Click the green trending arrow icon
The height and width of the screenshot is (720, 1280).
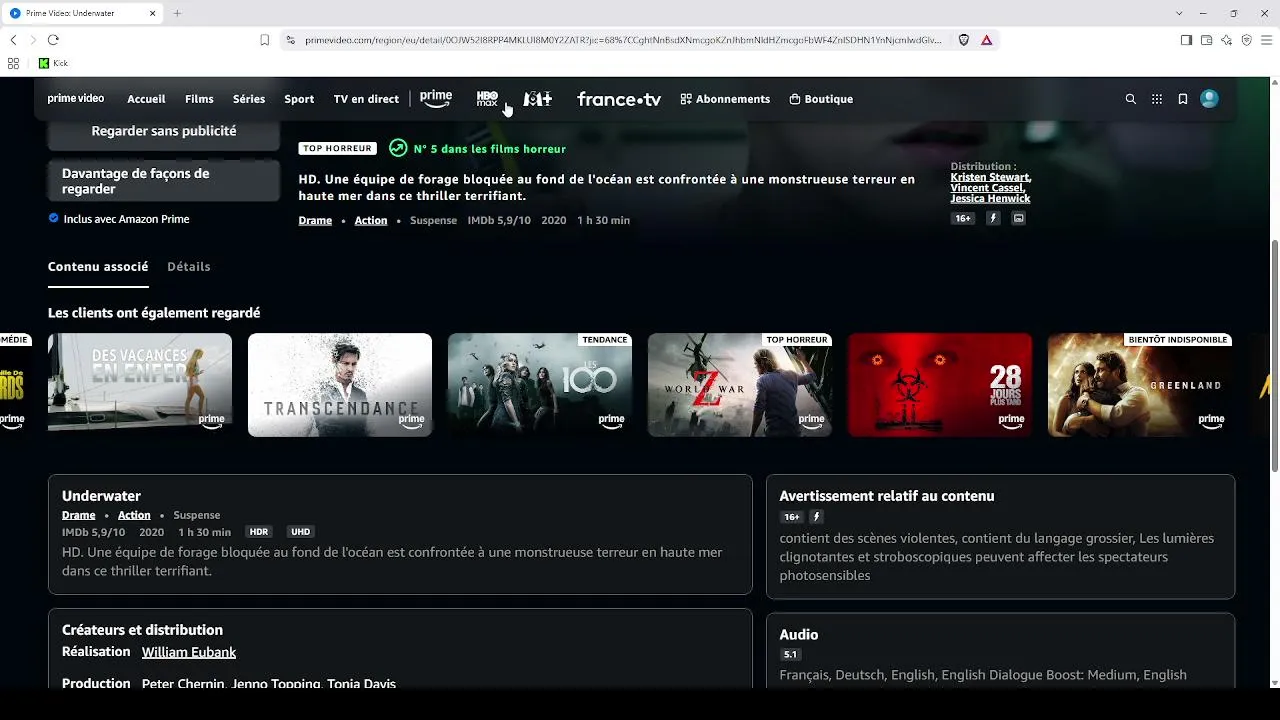point(398,148)
